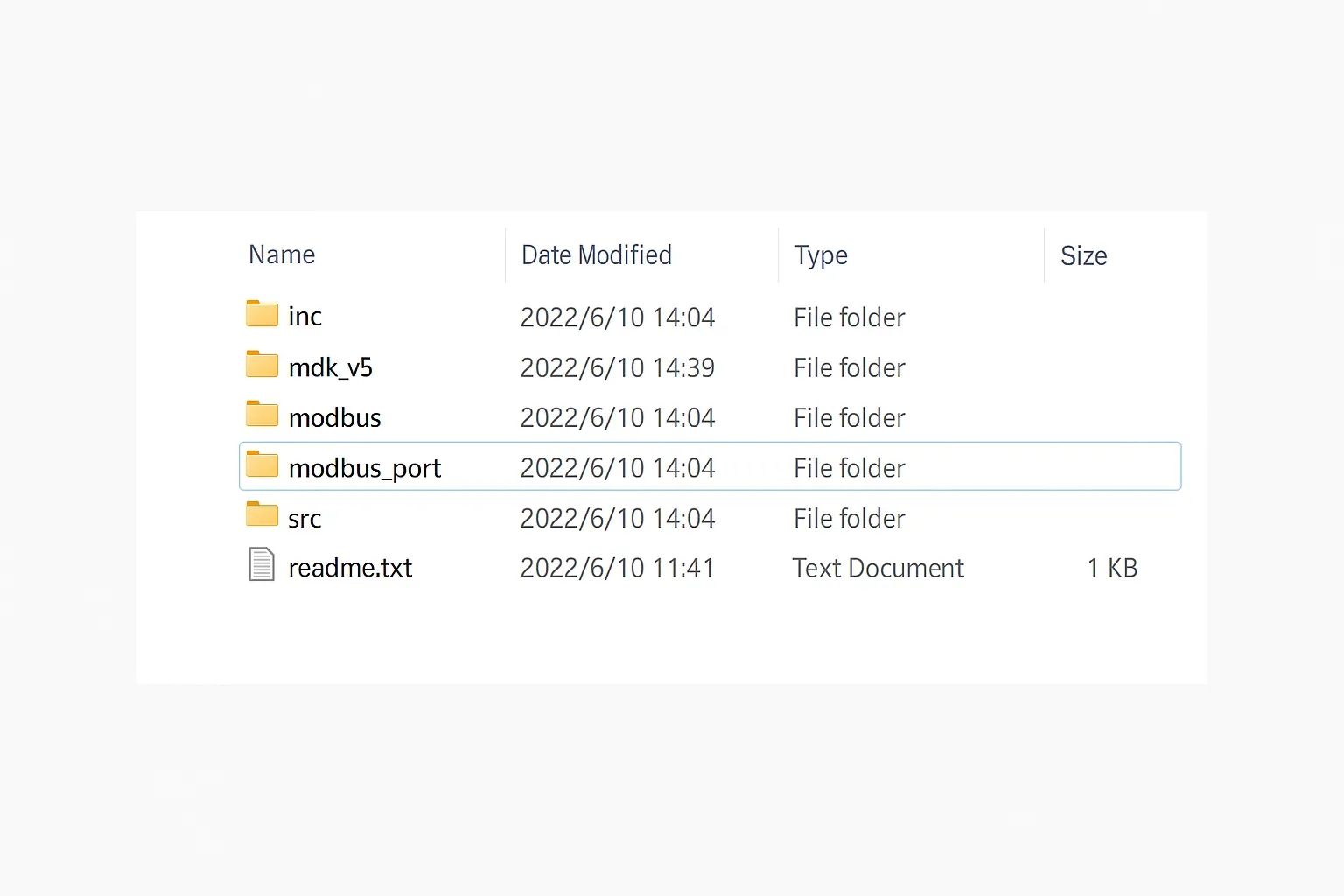Sort files by Name column header
Viewport: 1344px width, 896px height.
click(282, 255)
